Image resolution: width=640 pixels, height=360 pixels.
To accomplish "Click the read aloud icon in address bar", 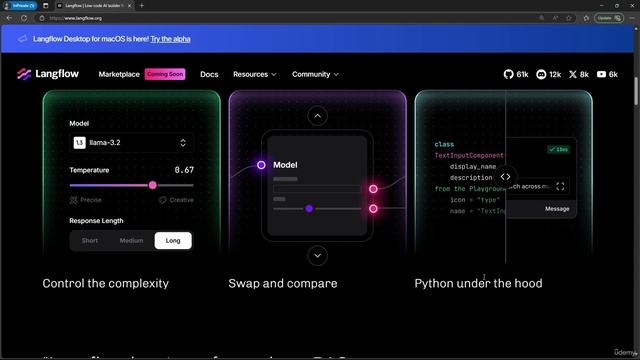I will pyautogui.click(x=555, y=18).
